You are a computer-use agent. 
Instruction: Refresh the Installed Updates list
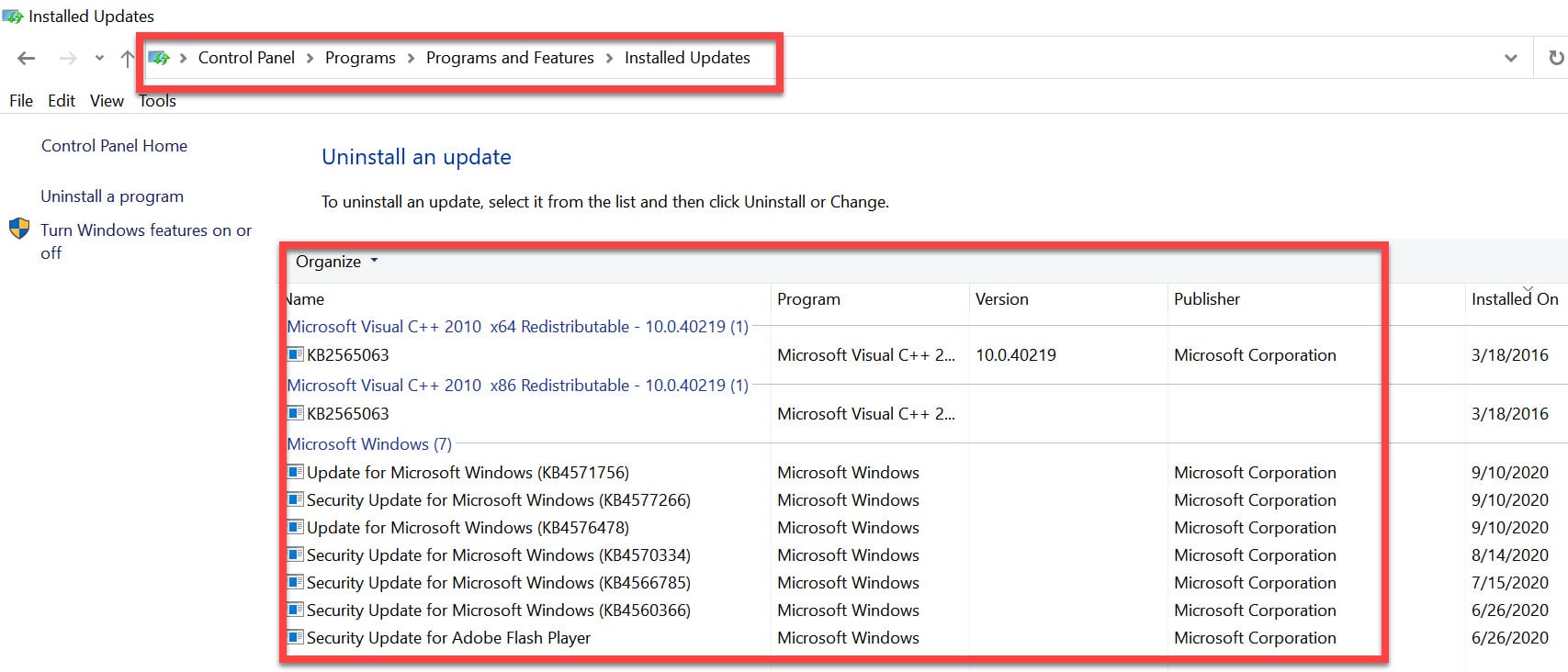[x=1556, y=58]
